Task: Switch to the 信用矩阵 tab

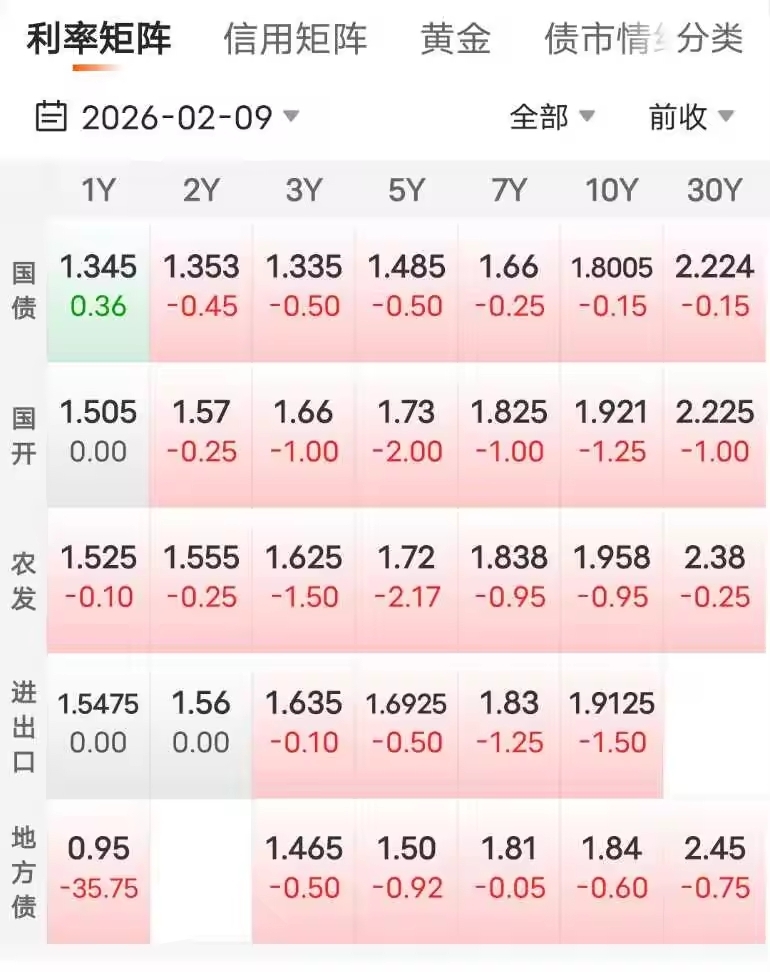Action: tap(295, 39)
